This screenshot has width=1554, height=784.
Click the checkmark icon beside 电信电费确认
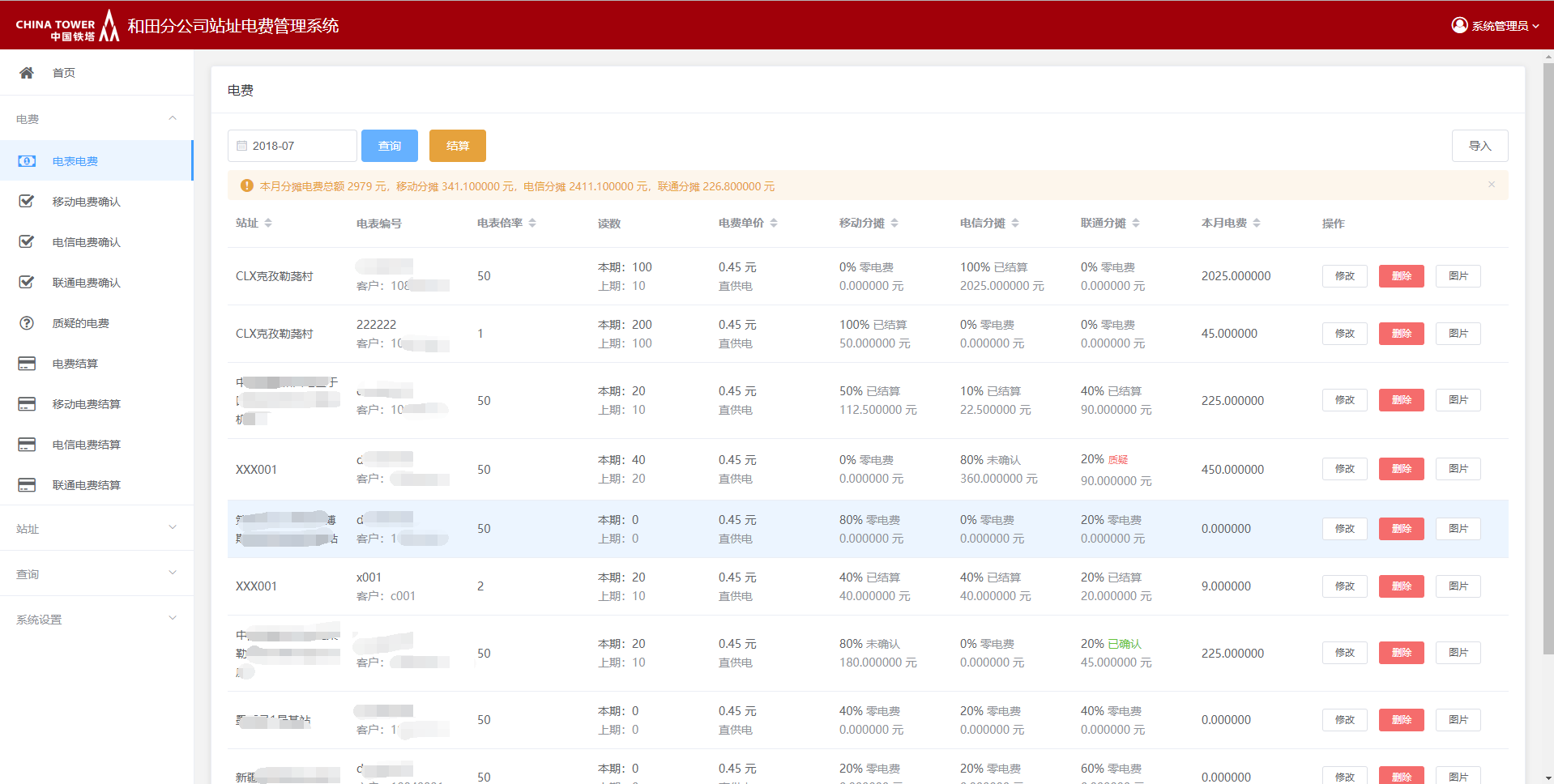[x=27, y=242]
